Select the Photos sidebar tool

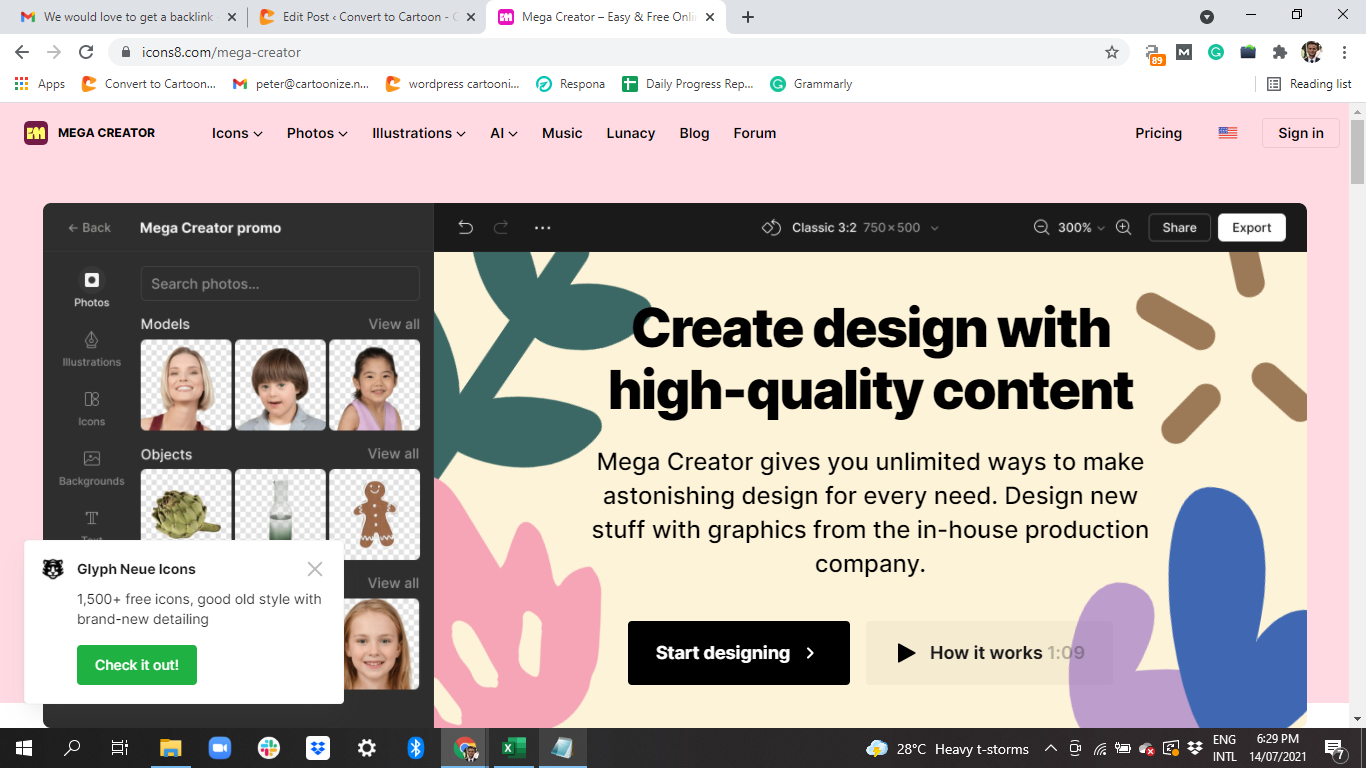91,288
